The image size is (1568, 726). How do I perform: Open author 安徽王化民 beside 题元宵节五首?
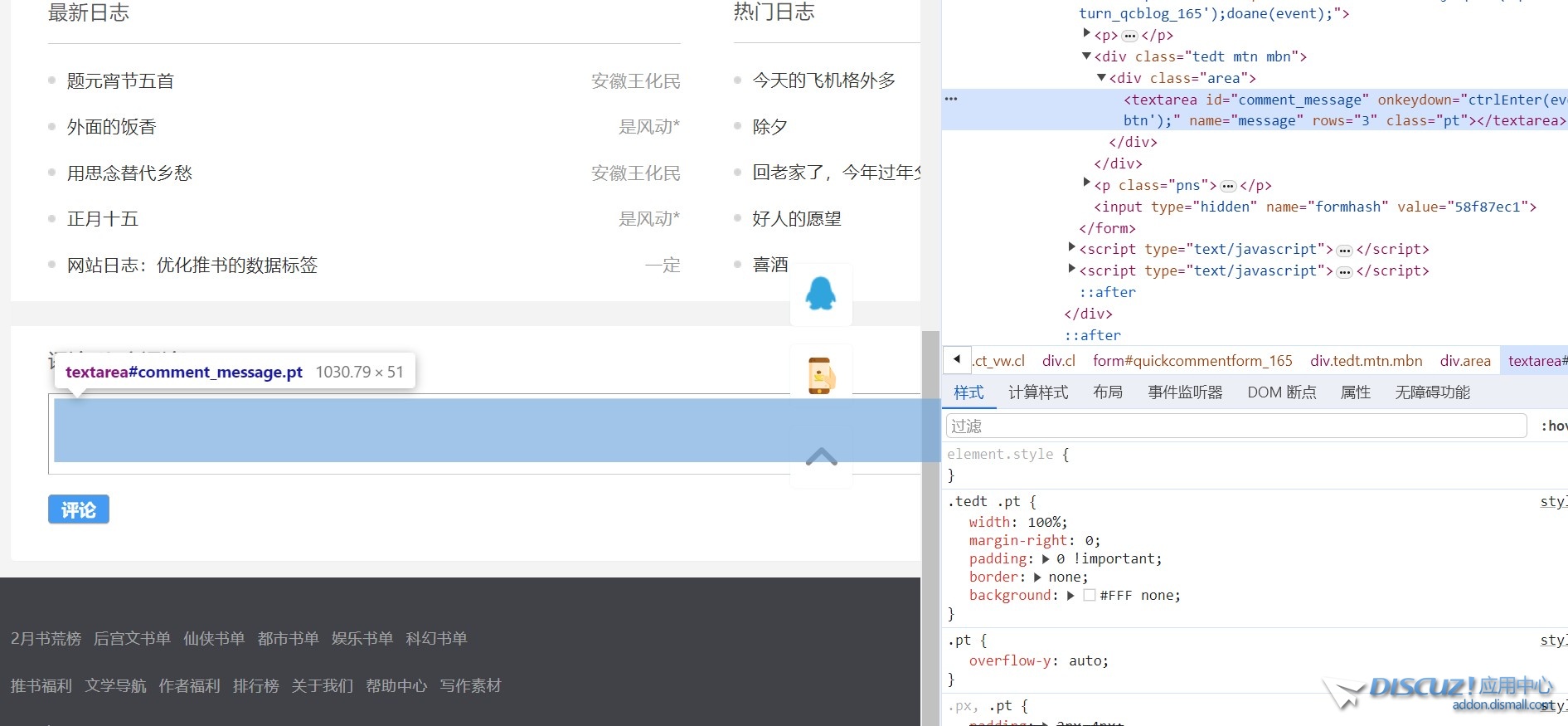(636, 81)
